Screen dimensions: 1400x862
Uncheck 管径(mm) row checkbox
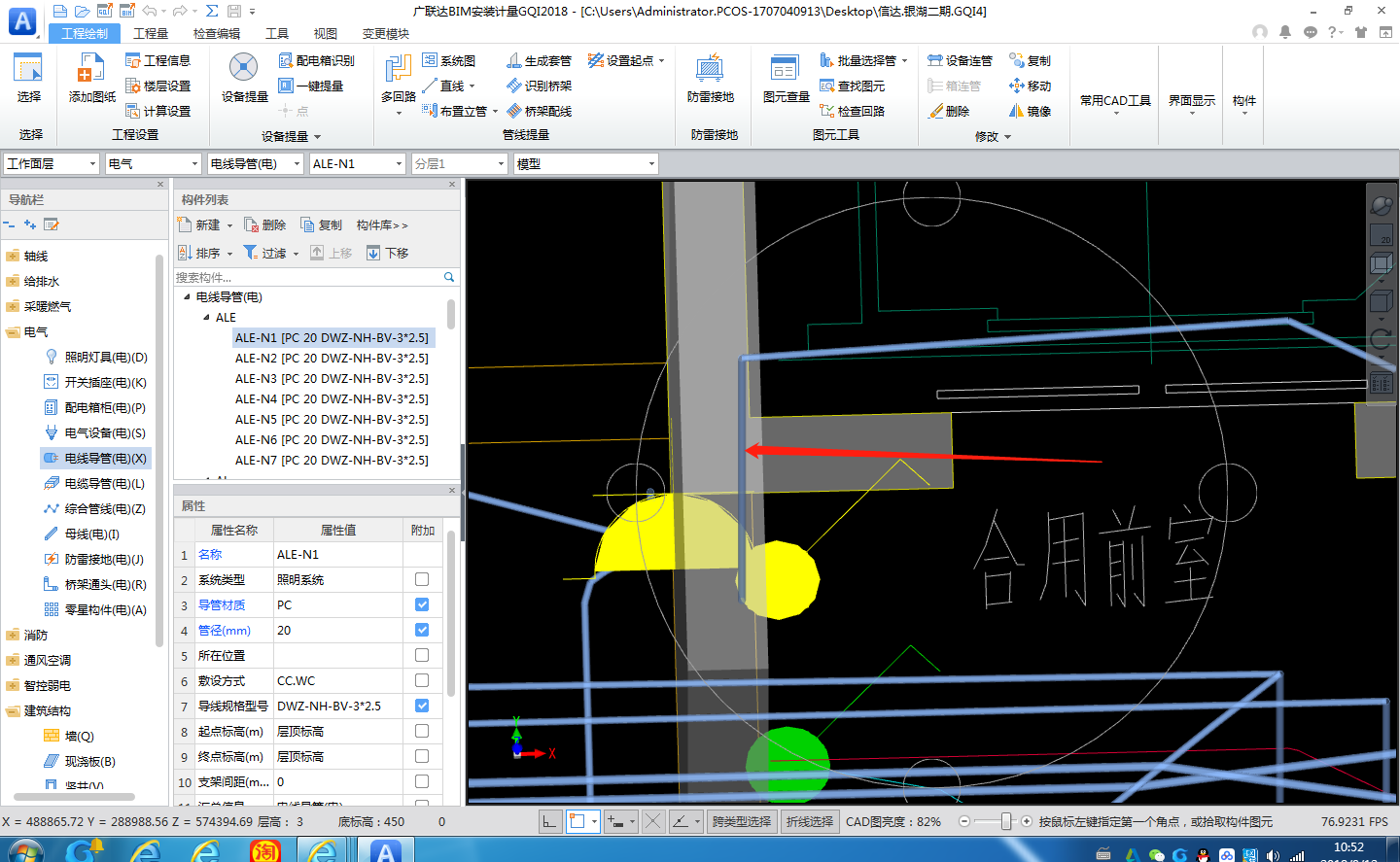[422, 630]
